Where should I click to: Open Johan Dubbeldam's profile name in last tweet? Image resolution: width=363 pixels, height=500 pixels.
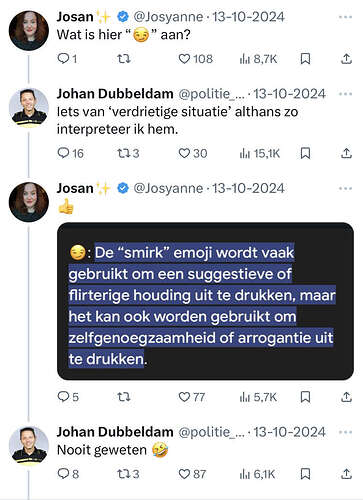(115, 432)
